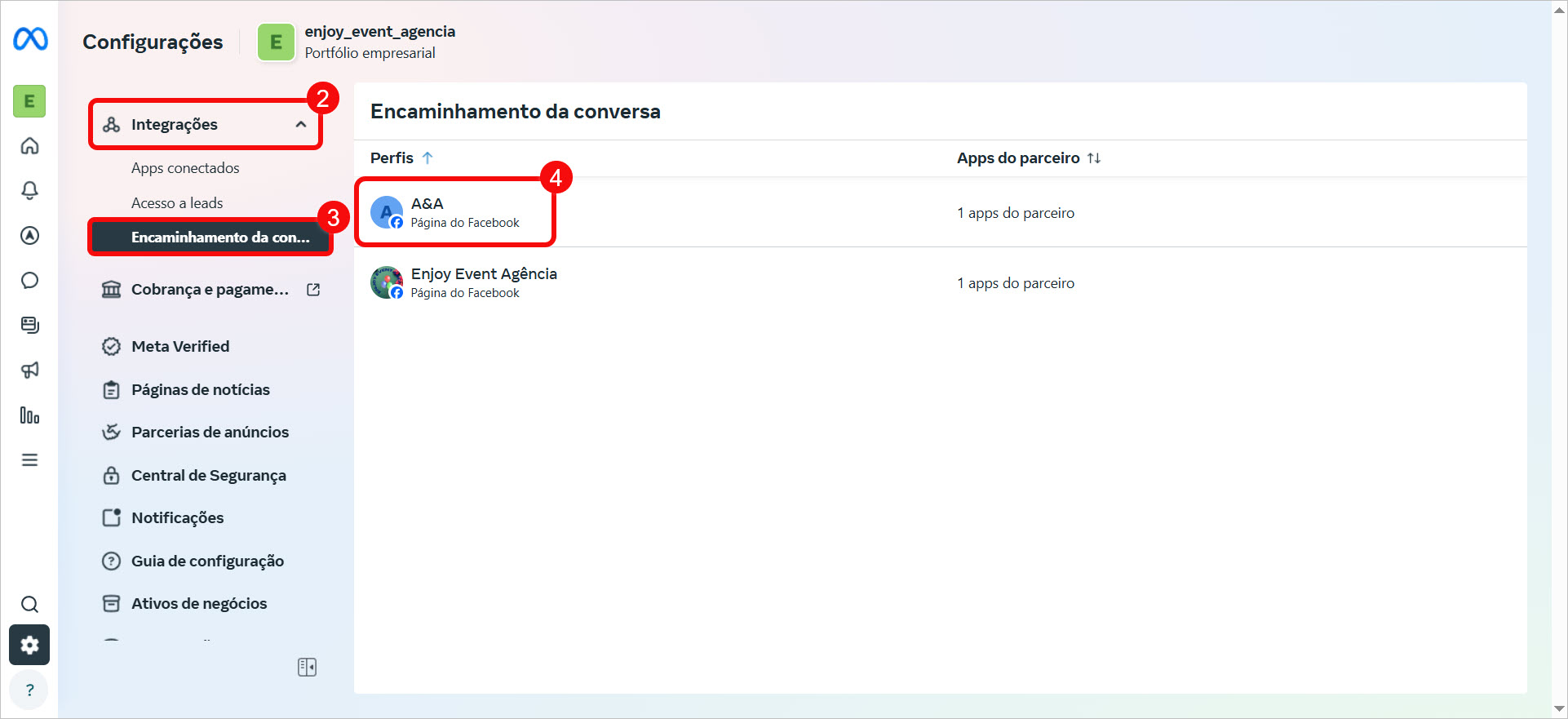Click the search magnifier icon
The height and width of the screenshot is (719, 1568).
(x=29, y=605)
